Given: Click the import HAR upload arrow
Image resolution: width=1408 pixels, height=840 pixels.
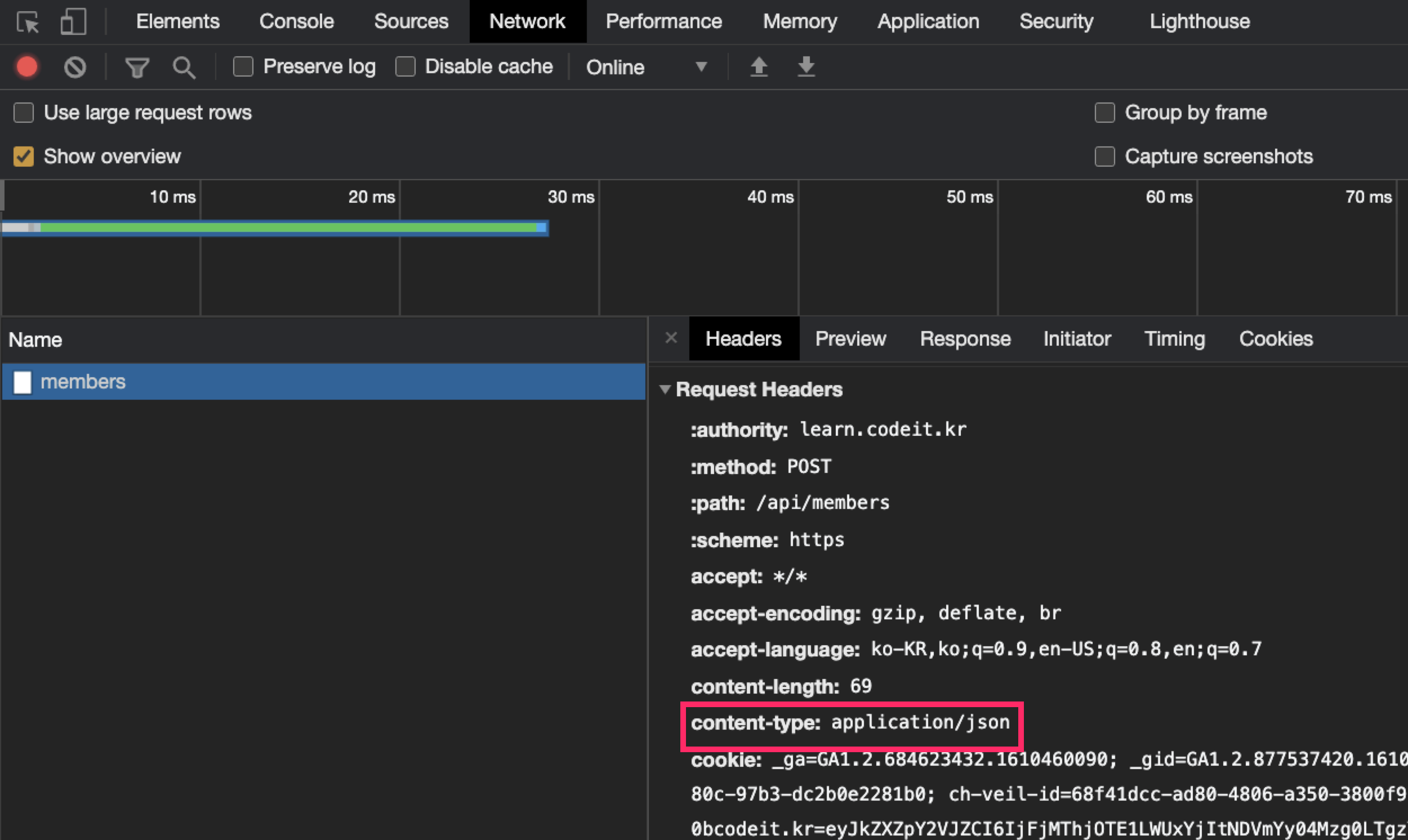Looking at the screenshot, I should 759,67.
